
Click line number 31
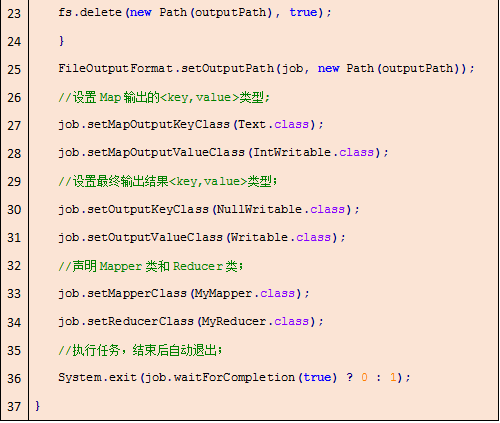click(x=14, y=238)
